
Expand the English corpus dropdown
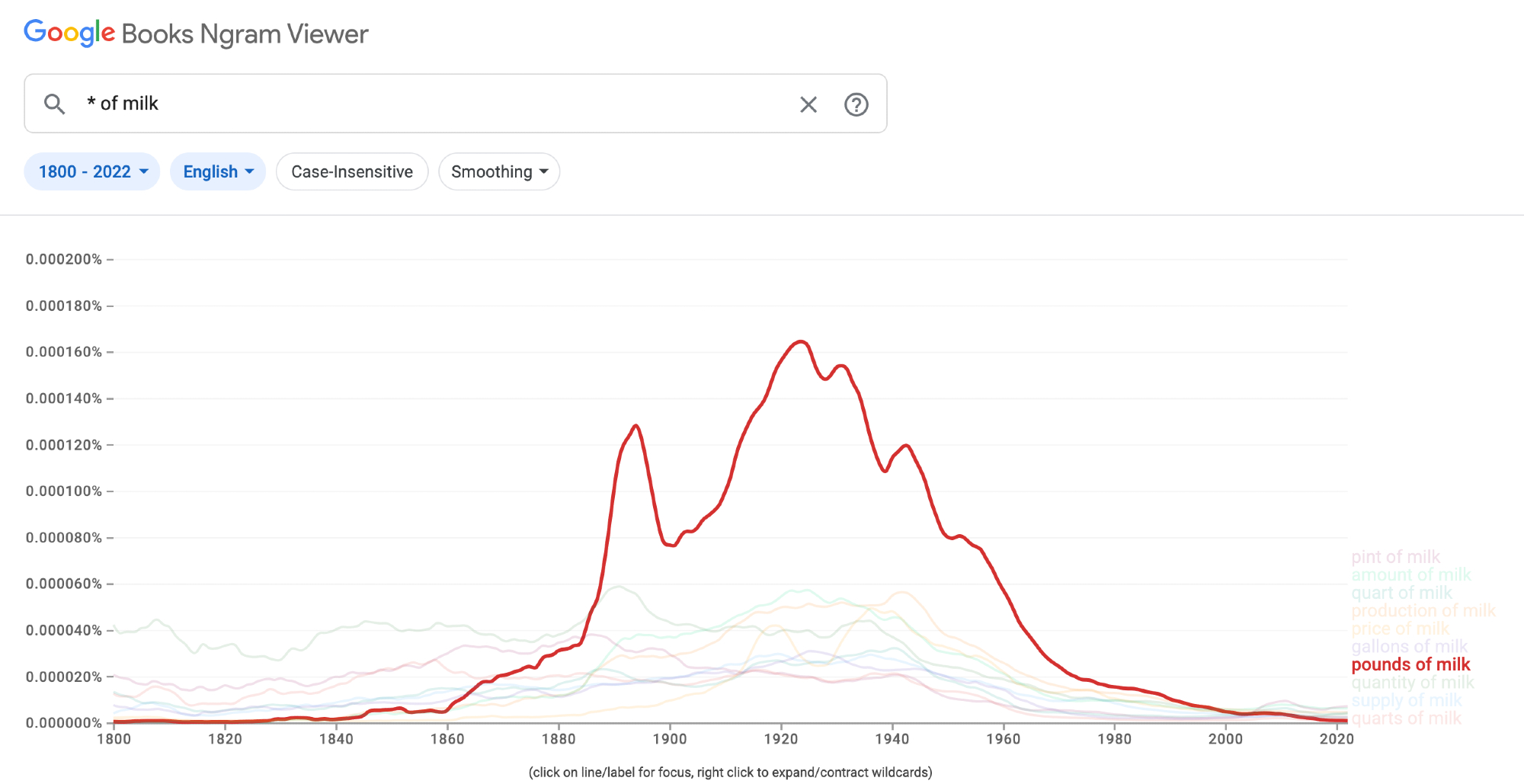[x=218, y=172]
